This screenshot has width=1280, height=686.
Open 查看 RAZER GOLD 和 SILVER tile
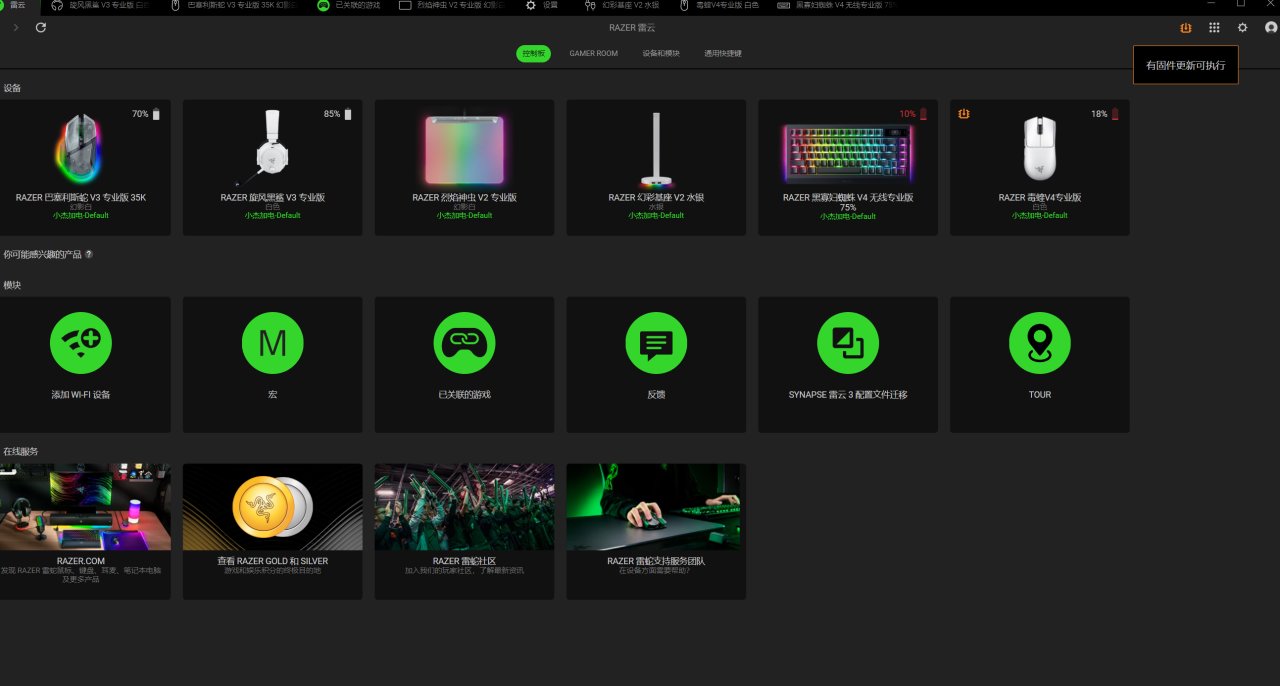tap(272, 531)
